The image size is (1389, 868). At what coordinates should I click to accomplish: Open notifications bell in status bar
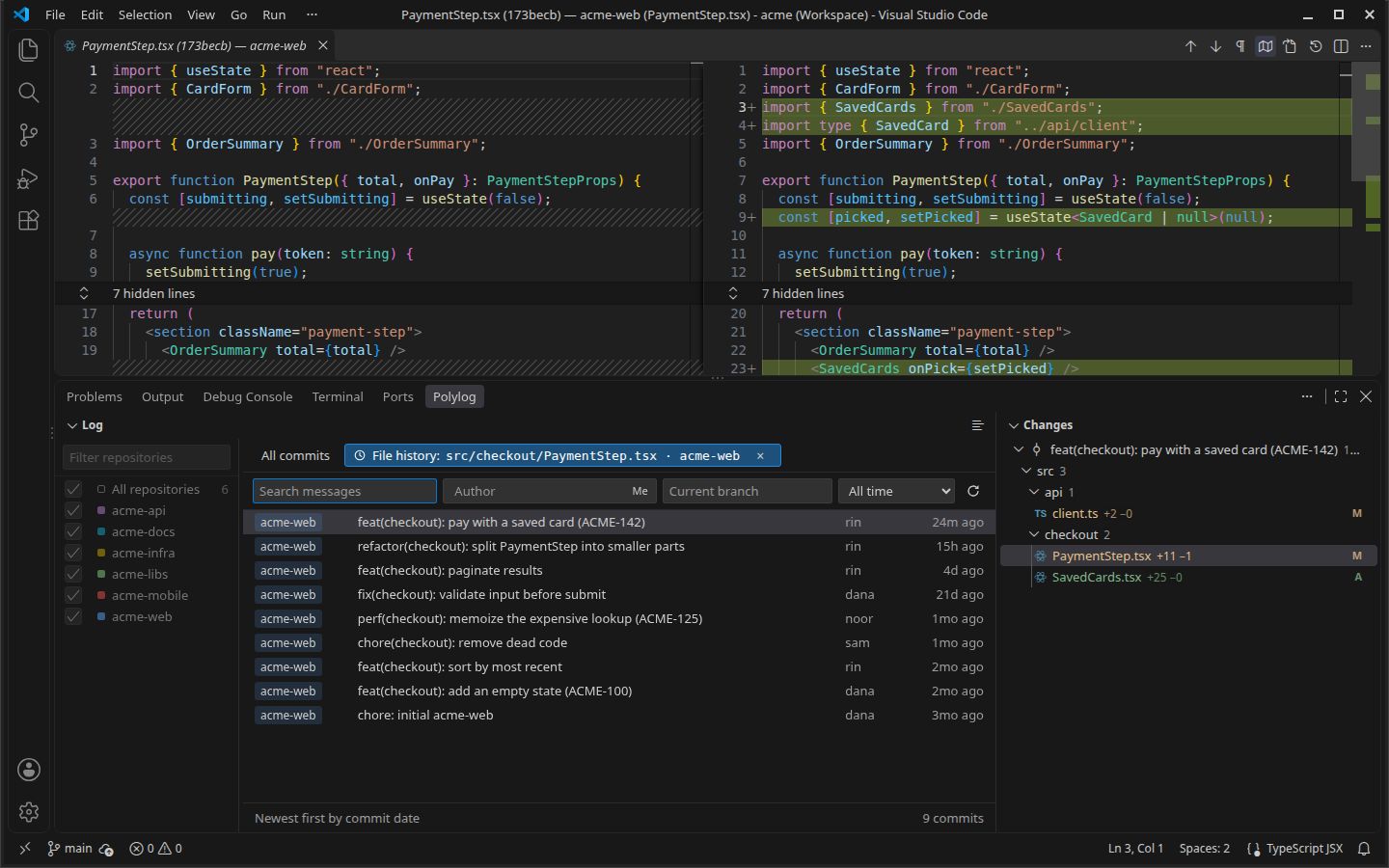click(x=1364, y=849)
